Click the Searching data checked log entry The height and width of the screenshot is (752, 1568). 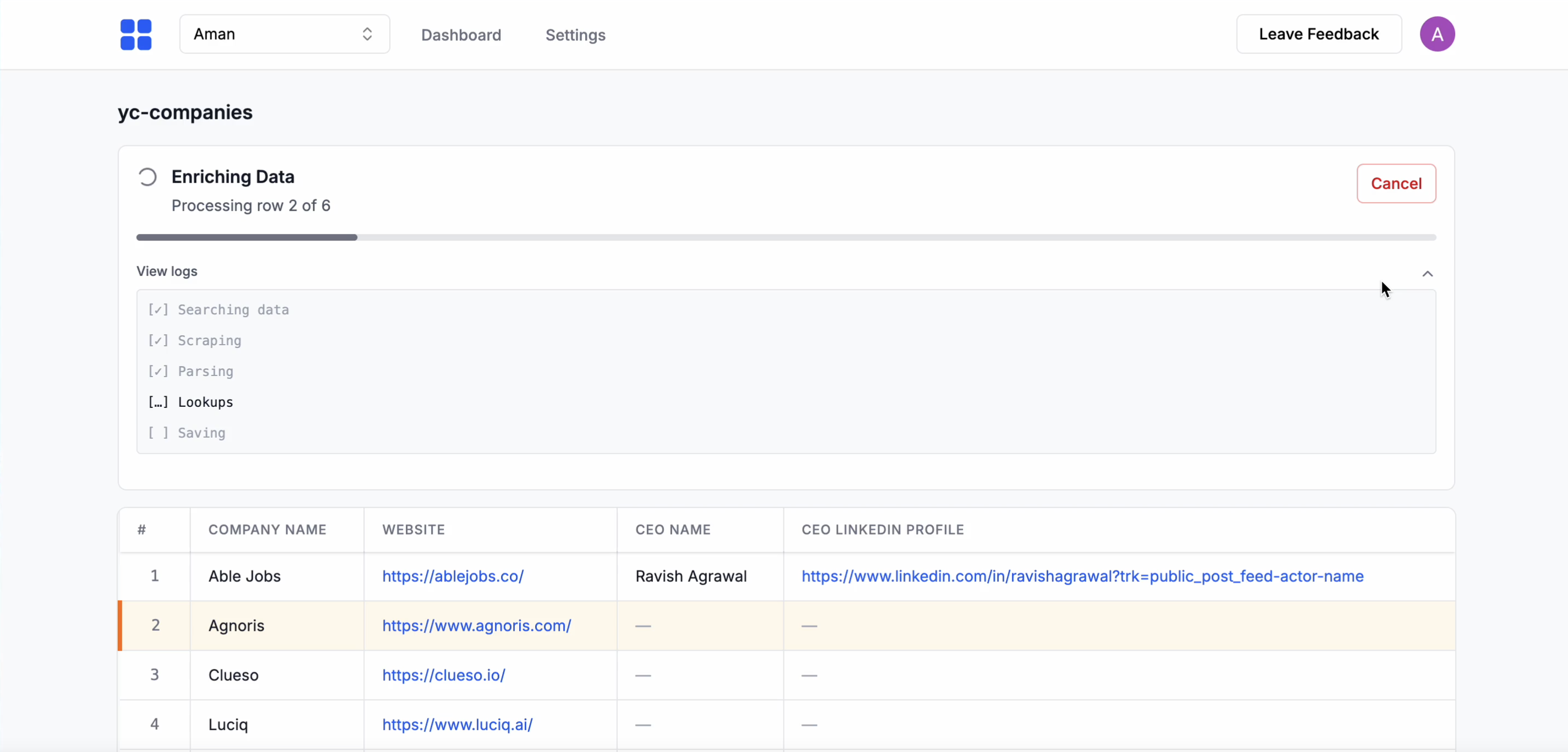coord(219,310)
